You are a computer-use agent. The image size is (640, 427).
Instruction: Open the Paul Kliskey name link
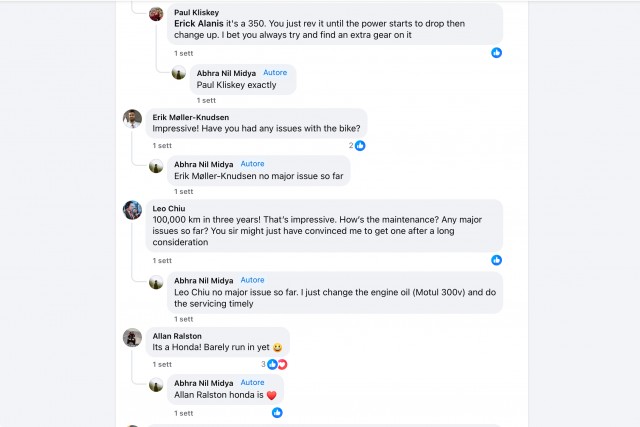coord(195,12)
